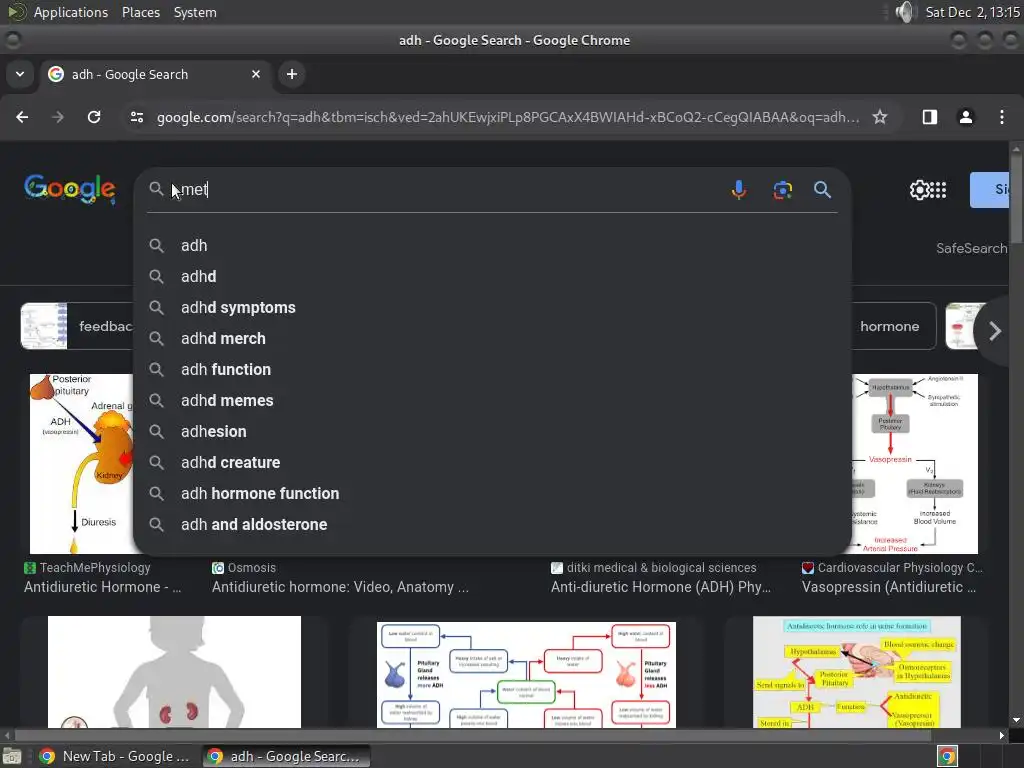This screenshot has height=768, width=1024.
Task: Open Cardiovascular Physiology Vasopressin link
Action: pos(889,587)
